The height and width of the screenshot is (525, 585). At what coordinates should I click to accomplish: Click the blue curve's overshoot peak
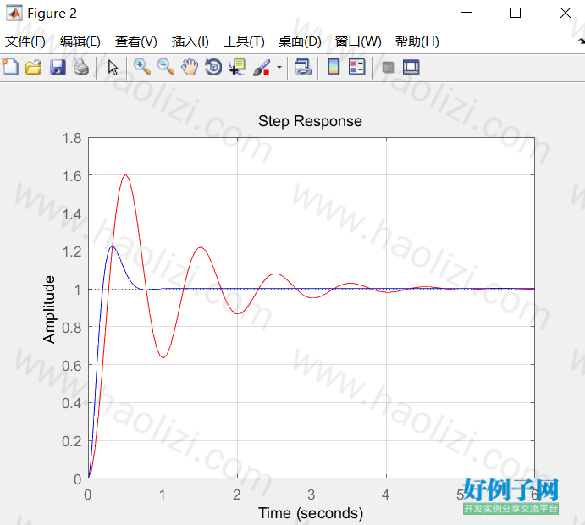click(x=112, y=247)
